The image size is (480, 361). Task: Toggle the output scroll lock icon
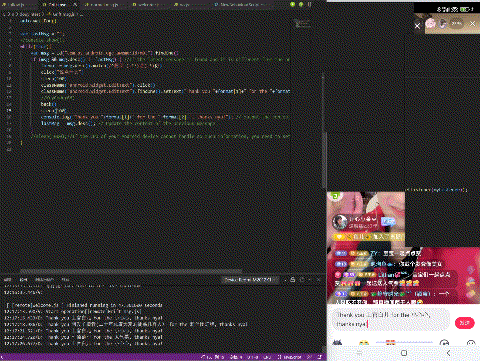coord(293,279)
